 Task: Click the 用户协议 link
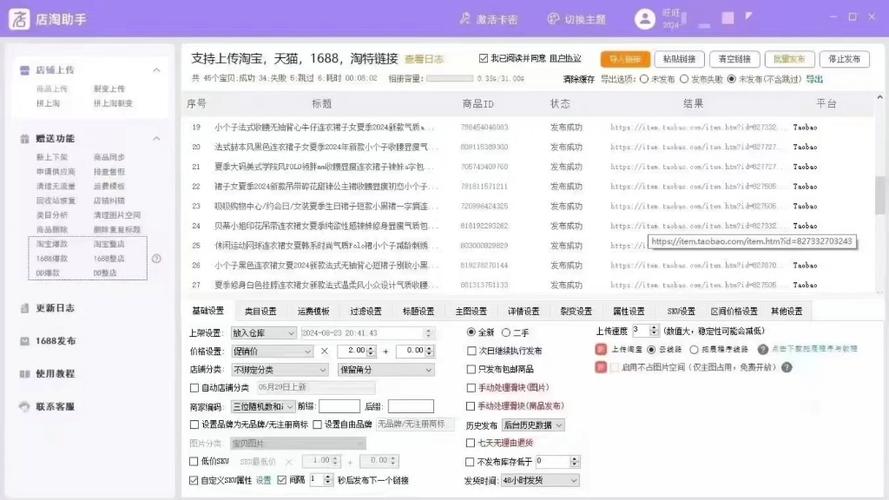(x=565, y=58)
